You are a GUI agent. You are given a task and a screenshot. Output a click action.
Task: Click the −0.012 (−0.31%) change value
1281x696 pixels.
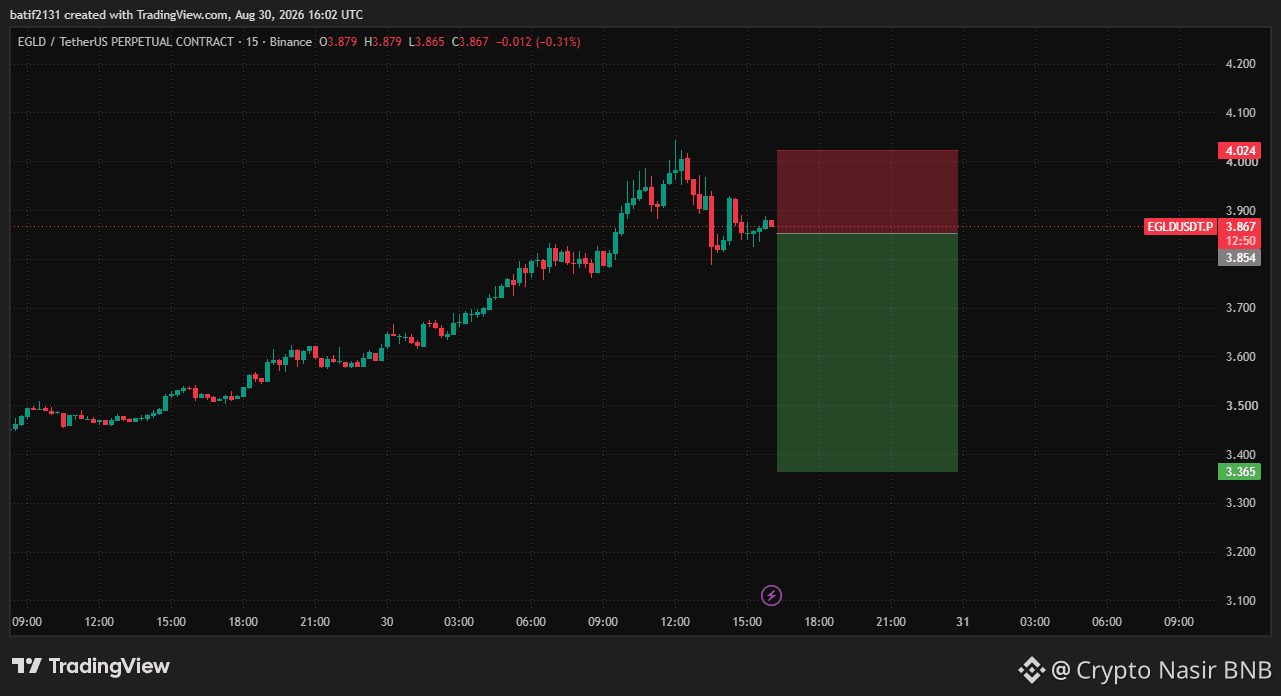coord(538,42)
